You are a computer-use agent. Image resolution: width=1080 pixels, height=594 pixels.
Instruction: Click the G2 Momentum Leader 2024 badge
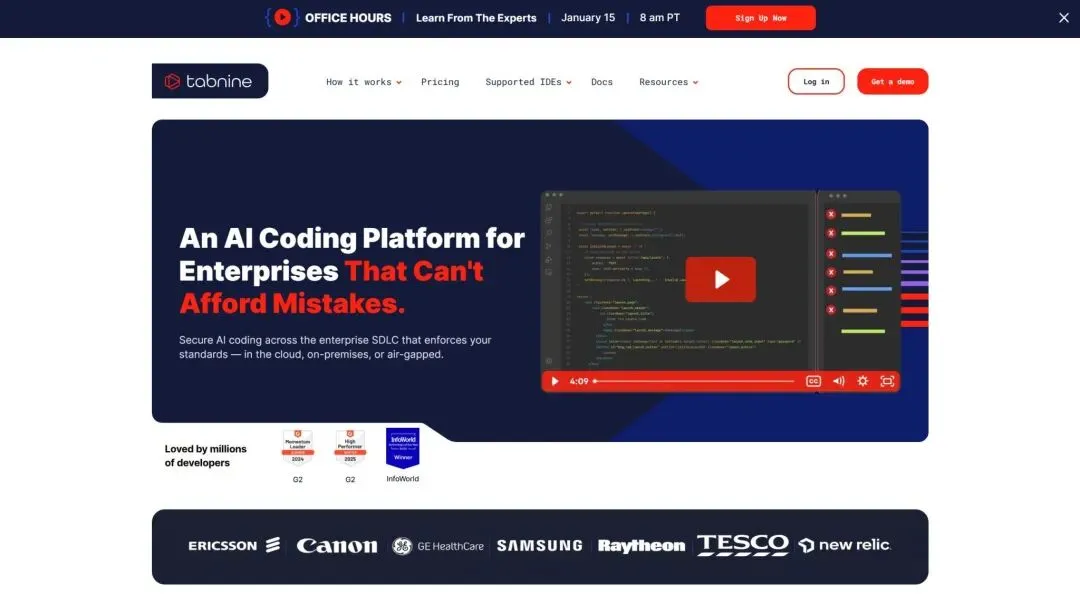coord(298,448)
